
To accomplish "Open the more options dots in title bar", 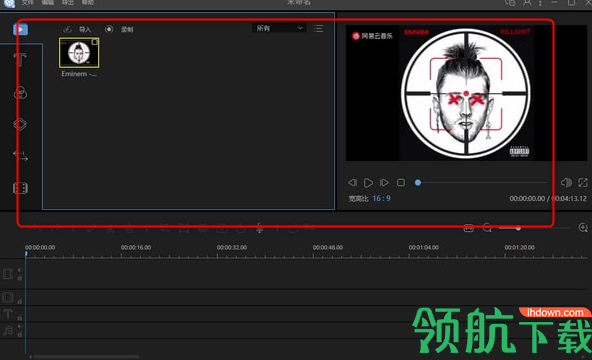I will [x=540, y=3].
